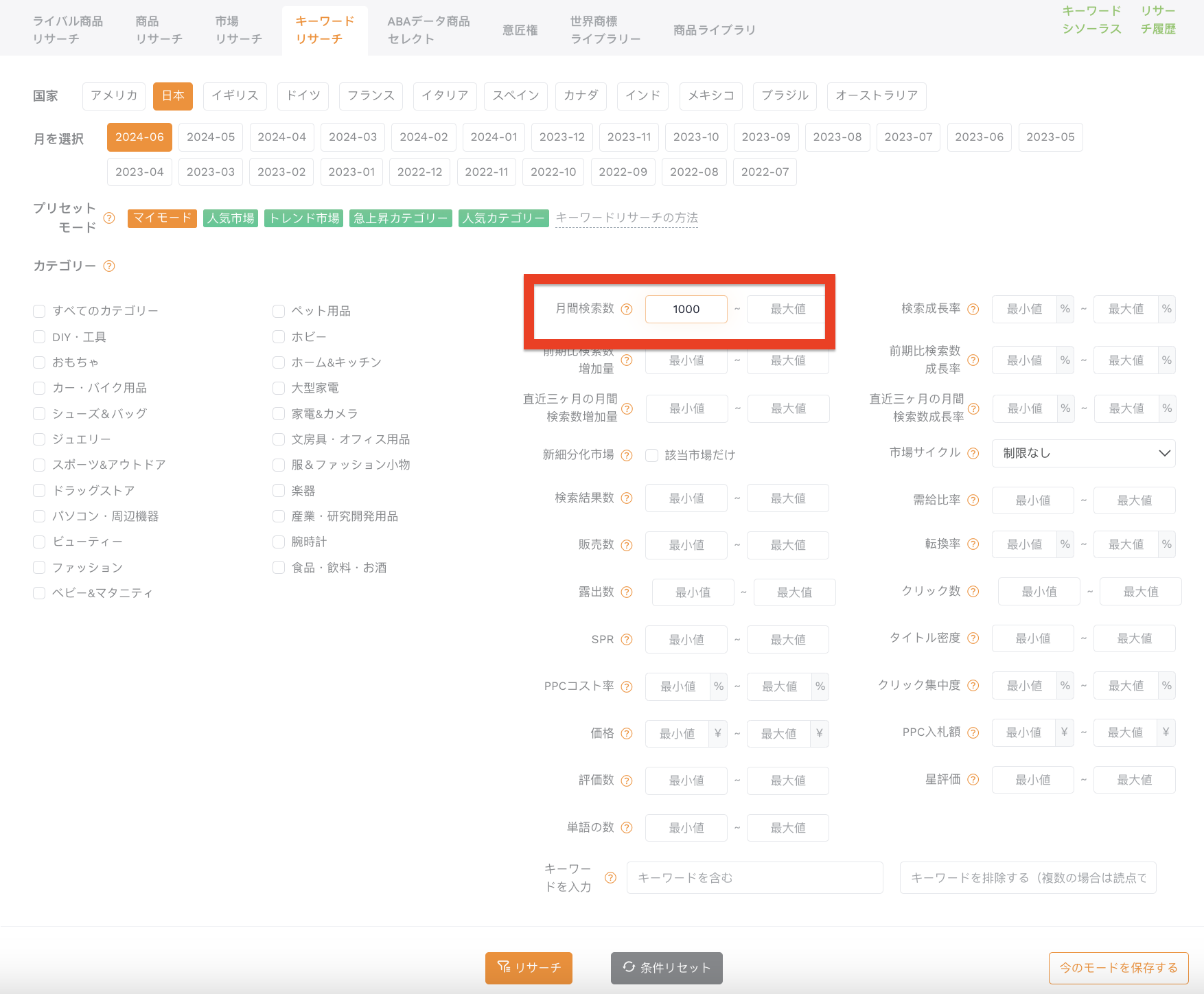Click the orange リサーチ button
Image resolution: width=1204 pixels, height=994 pixels.
pyautogui.click(x=529, y=968)
